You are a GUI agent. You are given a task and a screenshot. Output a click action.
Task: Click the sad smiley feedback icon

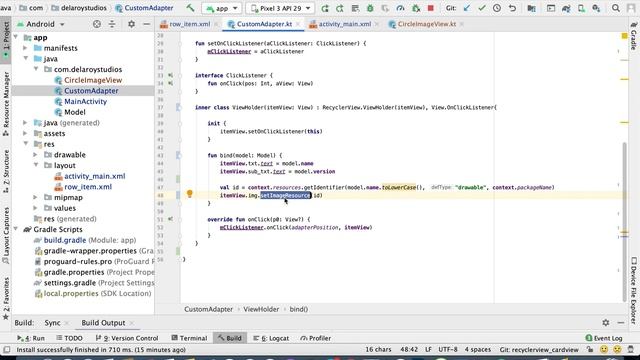pos(617,350)
